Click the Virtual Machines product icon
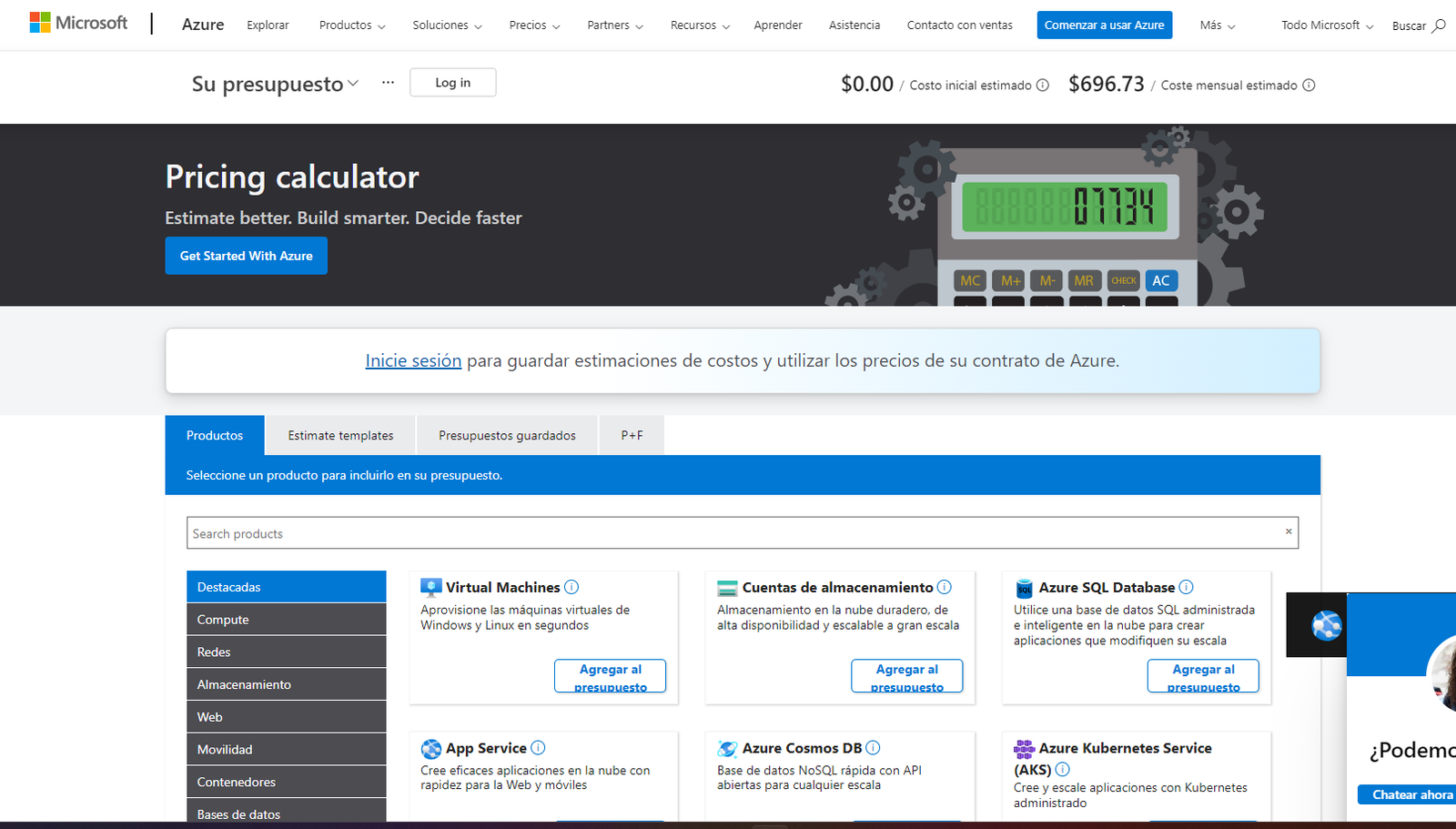 click(431, 588)
